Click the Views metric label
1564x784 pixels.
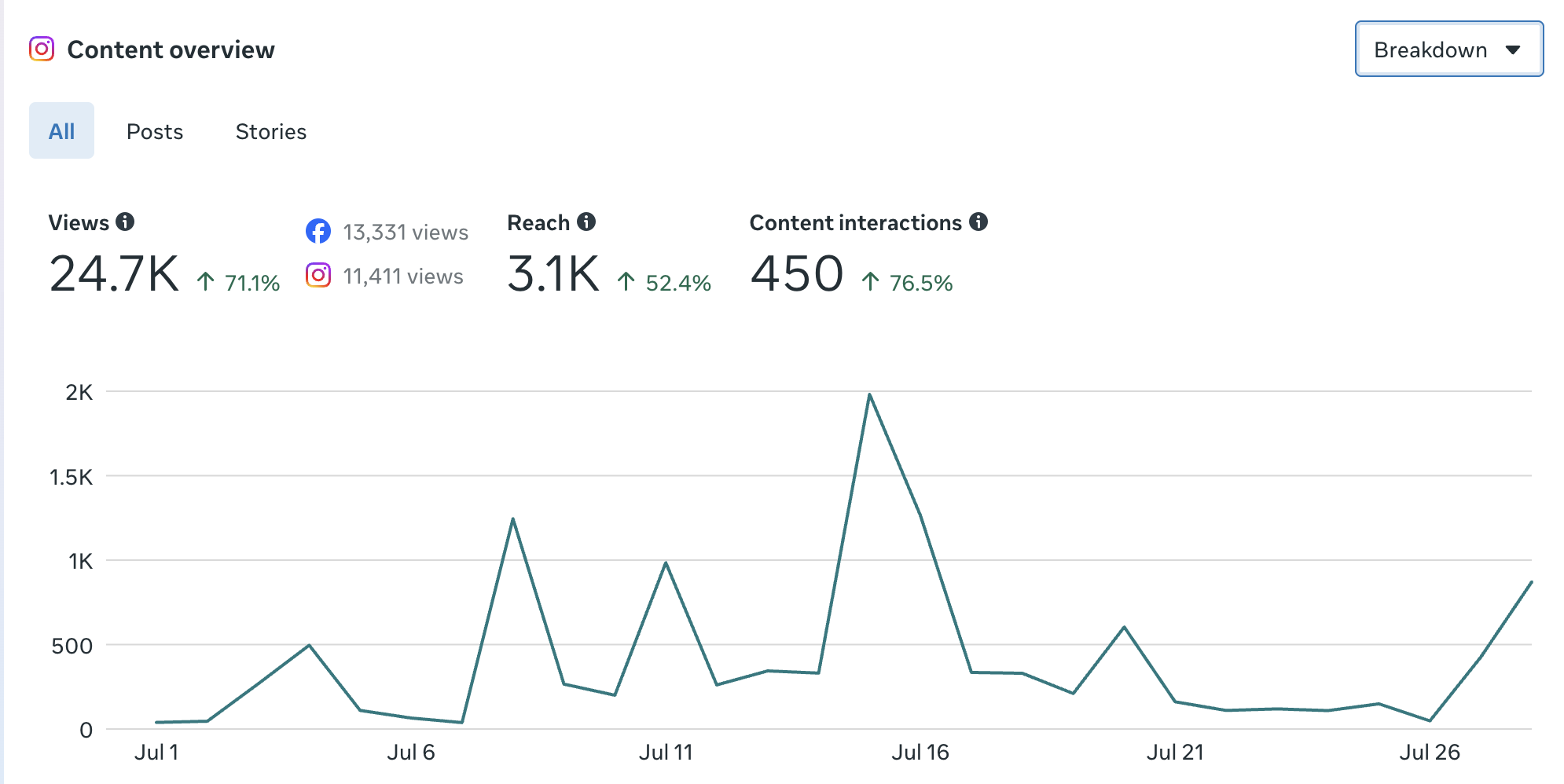pyautogui.click(x=79, y=222)
